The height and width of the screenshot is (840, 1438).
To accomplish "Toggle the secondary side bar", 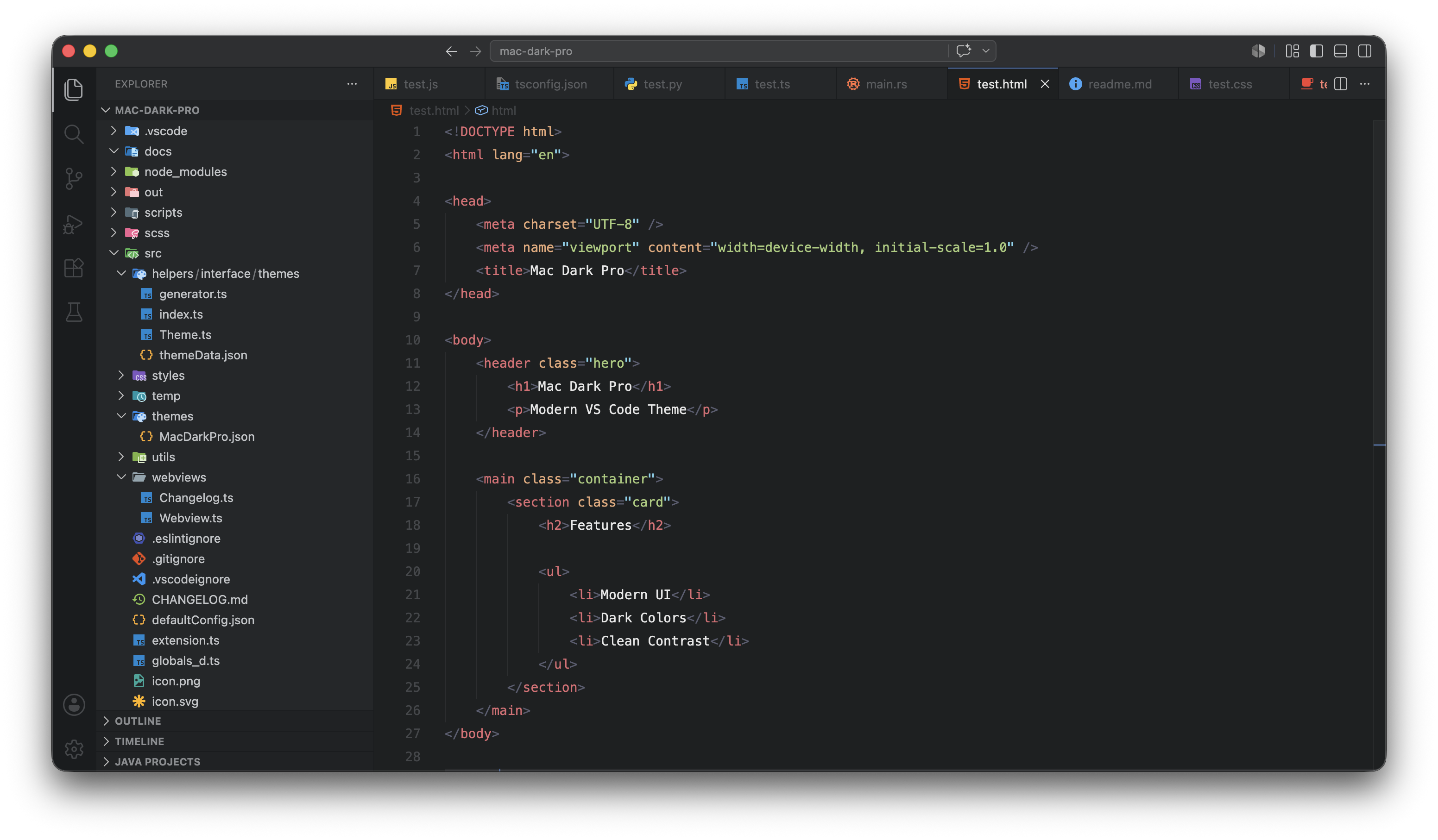I will [1364, 51].
